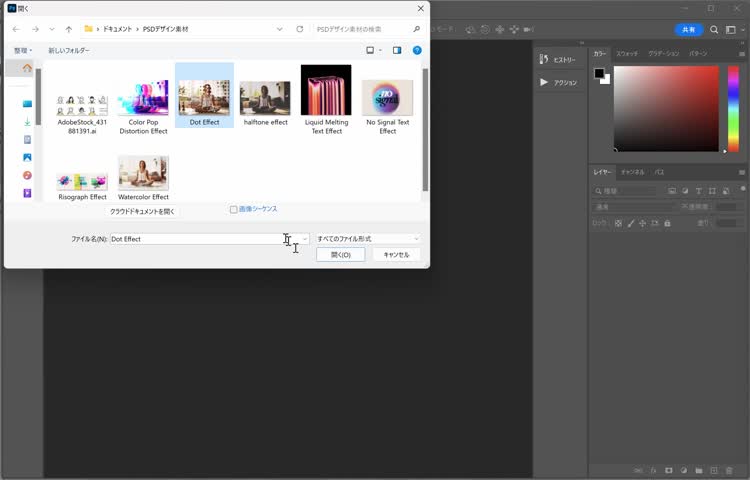Click the ファイル名 input field
This screenshot has height=480, width=750.
pyautogui.click(x=205, y=239)
